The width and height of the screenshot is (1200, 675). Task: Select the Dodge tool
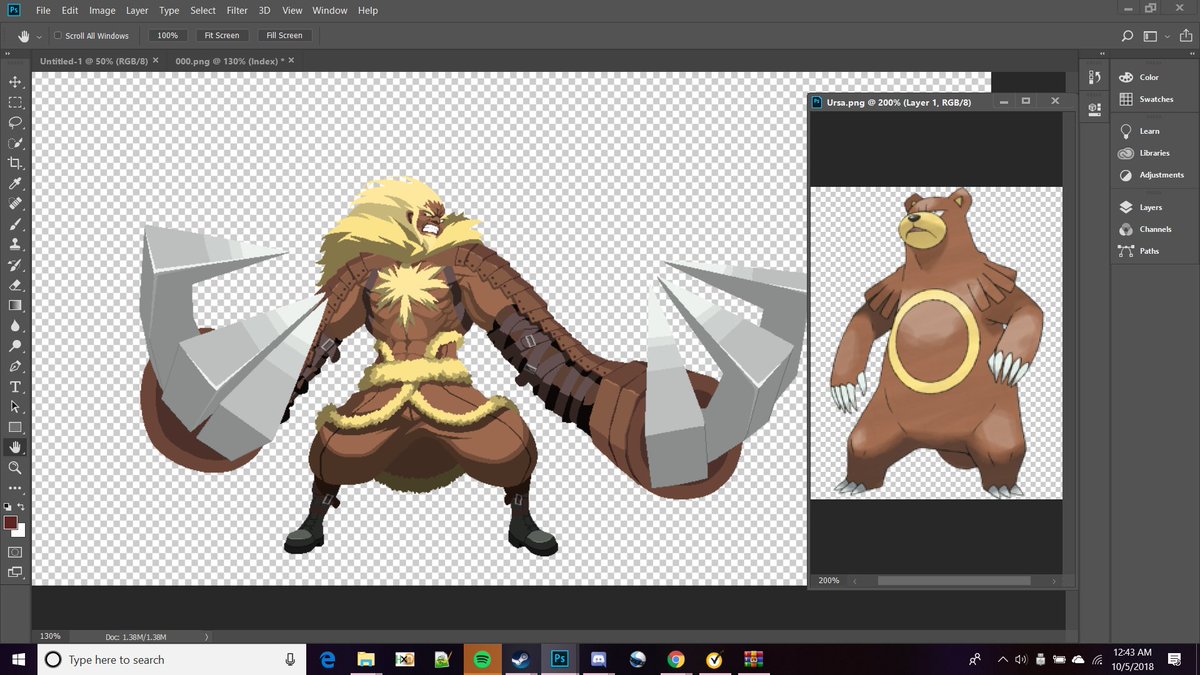[x=15, y=346]
